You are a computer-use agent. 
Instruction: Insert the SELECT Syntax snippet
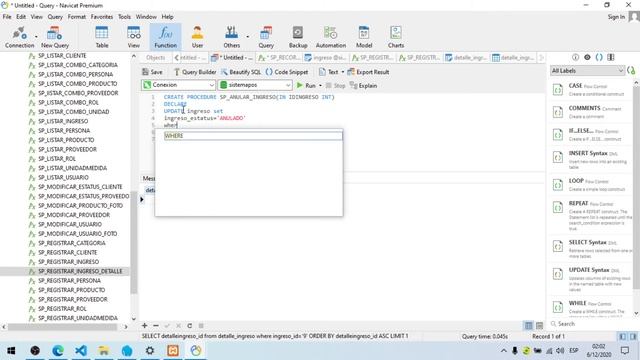coord(592,249)
